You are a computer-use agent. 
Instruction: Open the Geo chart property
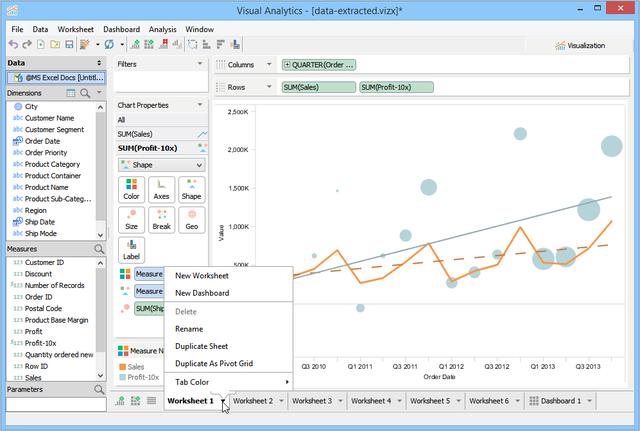pyautogui.click(x=191, y=220)
